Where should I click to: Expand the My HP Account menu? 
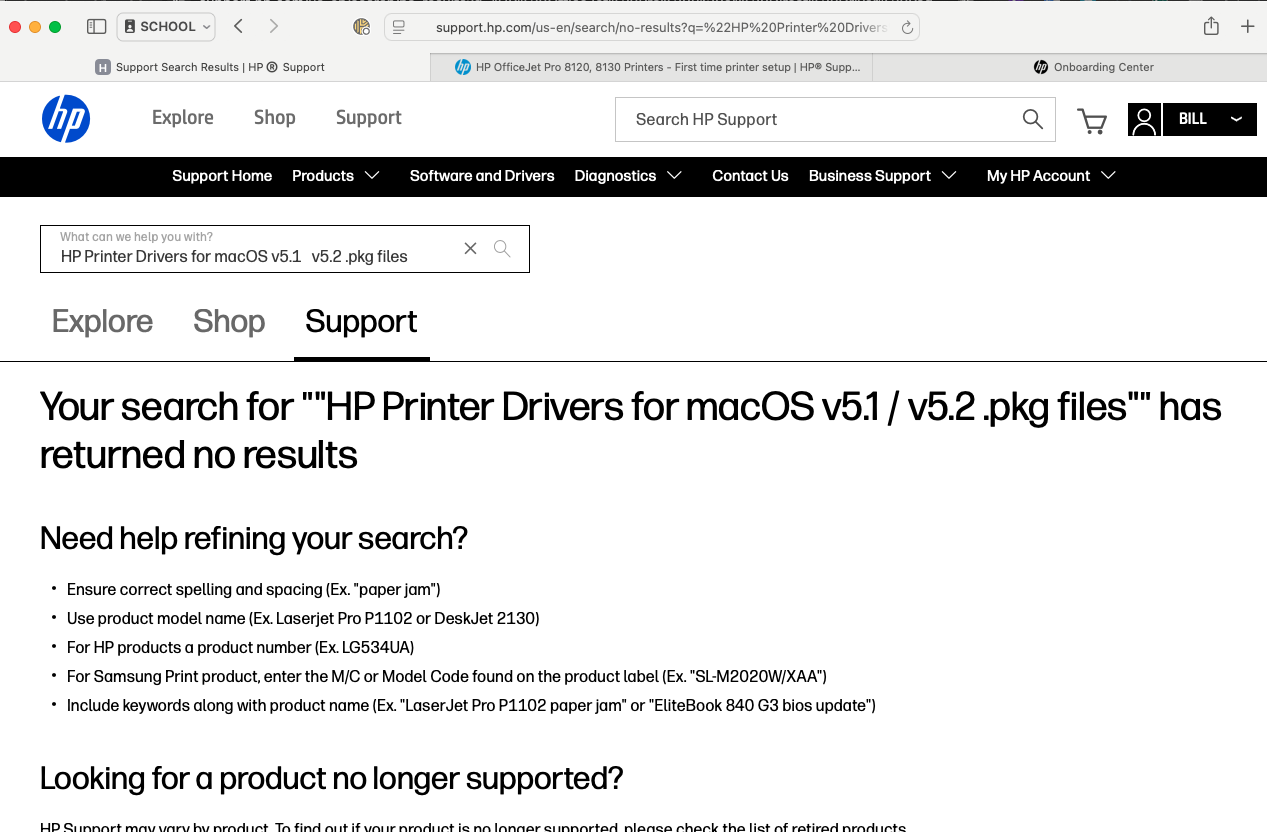[1050, 176]
